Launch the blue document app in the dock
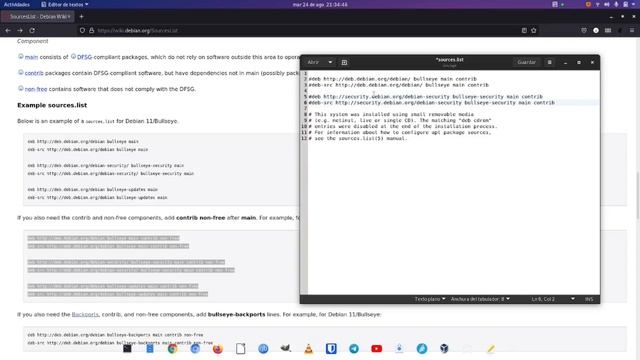Image resolution: width=640 pixels, height=360 pixels. pyautogui.click(x=150, y=349)
